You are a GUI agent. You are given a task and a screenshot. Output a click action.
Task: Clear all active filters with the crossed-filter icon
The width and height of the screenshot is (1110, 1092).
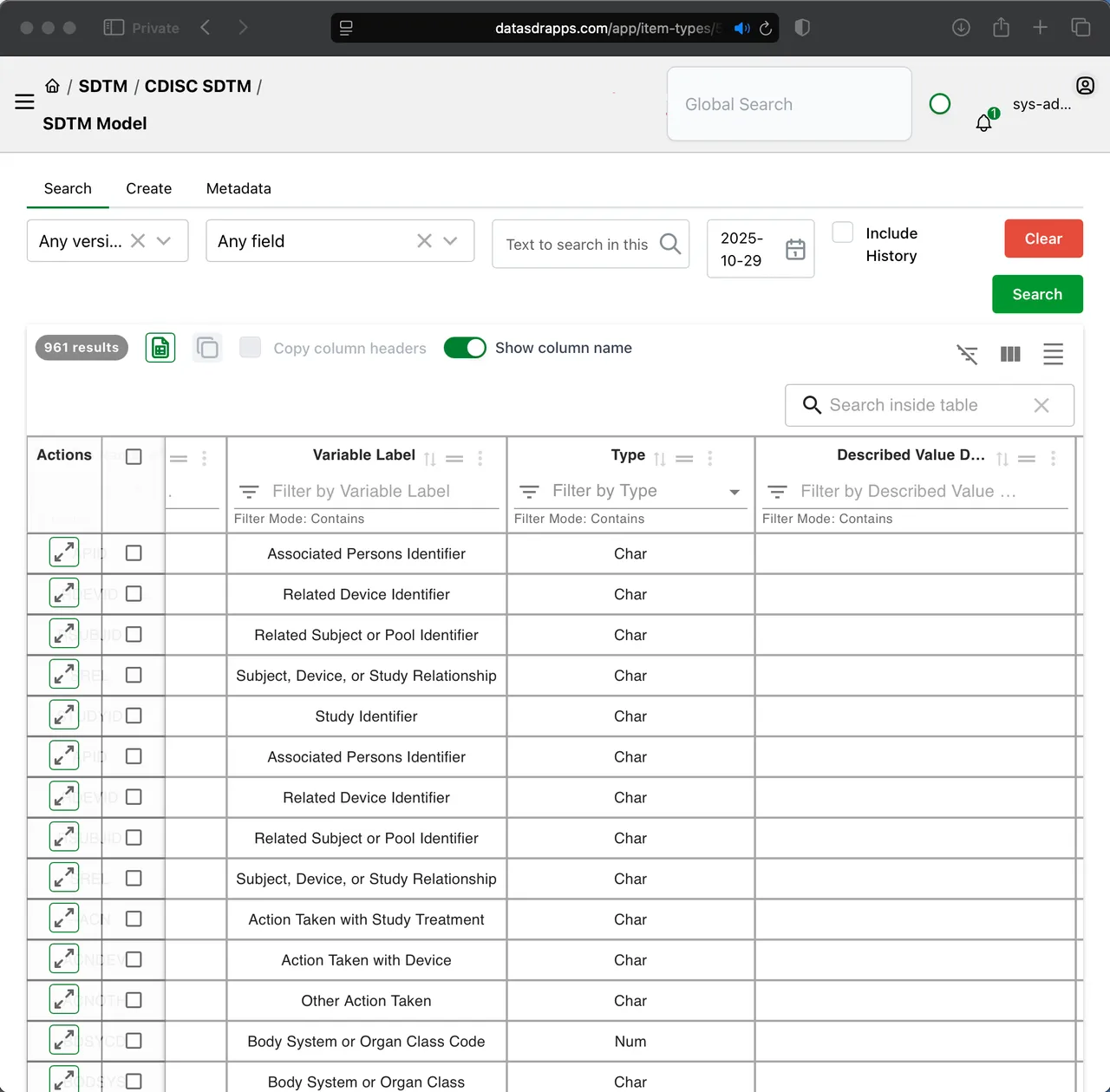(967, 354)
